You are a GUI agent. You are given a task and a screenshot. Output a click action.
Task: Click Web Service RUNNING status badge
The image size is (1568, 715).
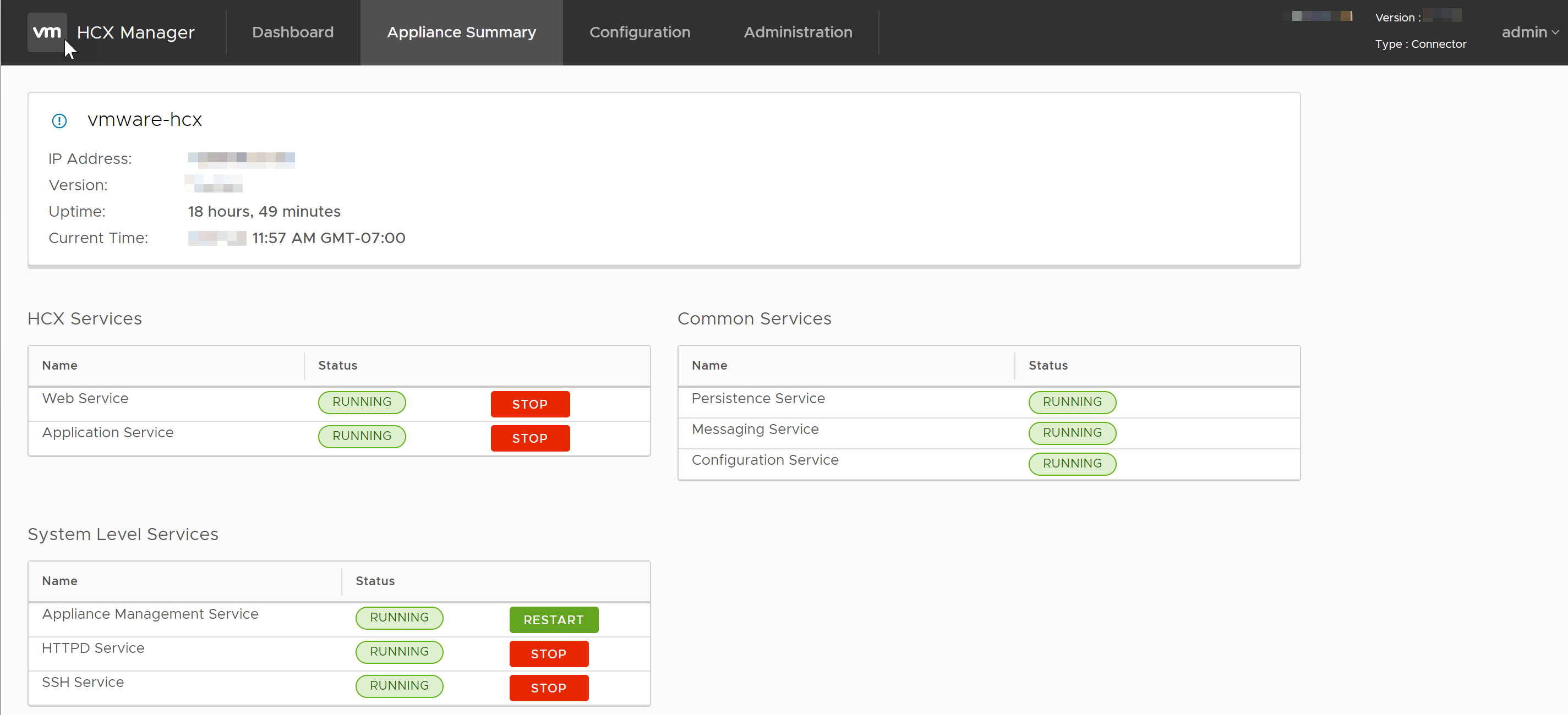click(362, 402)
